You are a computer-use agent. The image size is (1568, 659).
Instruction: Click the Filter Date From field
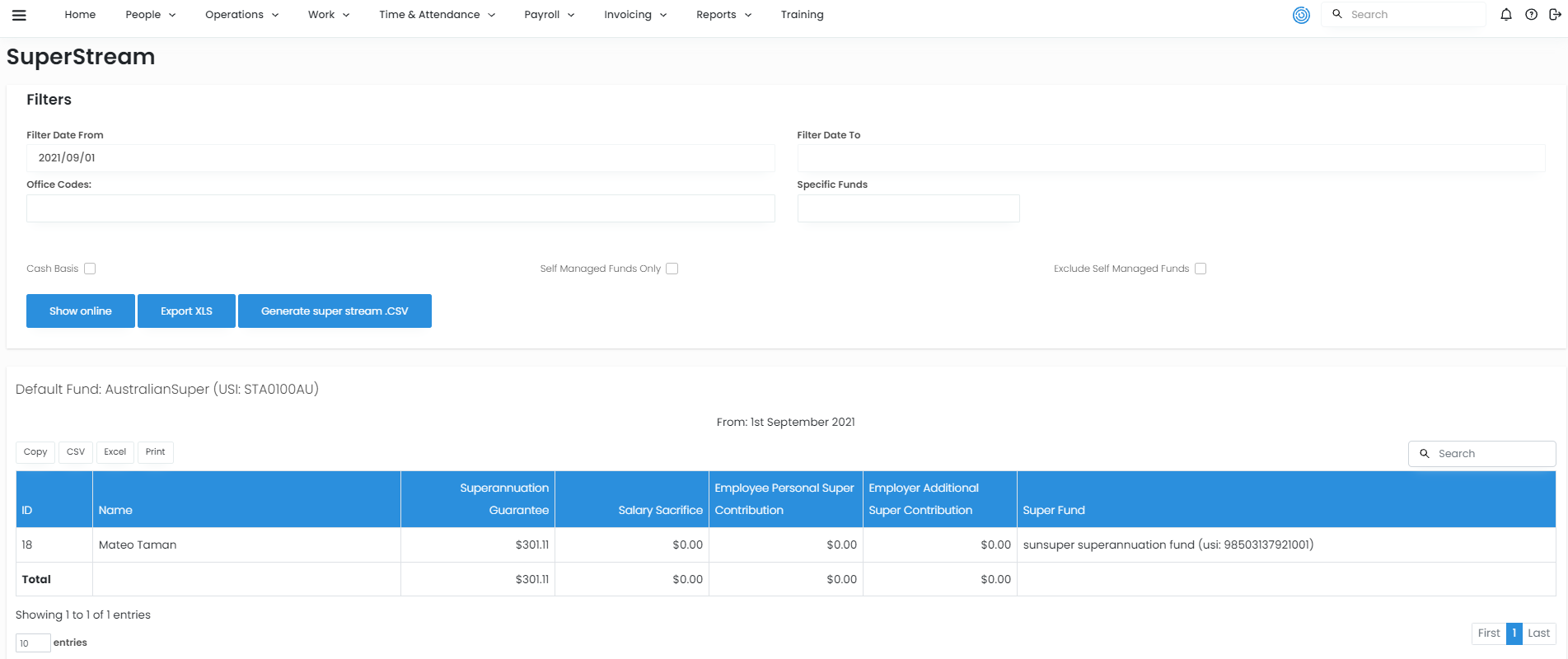pos(400,158)
